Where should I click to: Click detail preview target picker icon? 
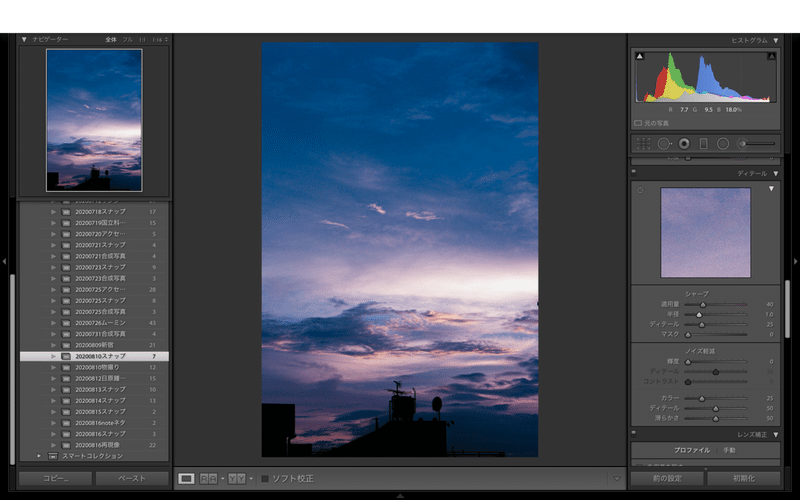click(x=640, y=190)
